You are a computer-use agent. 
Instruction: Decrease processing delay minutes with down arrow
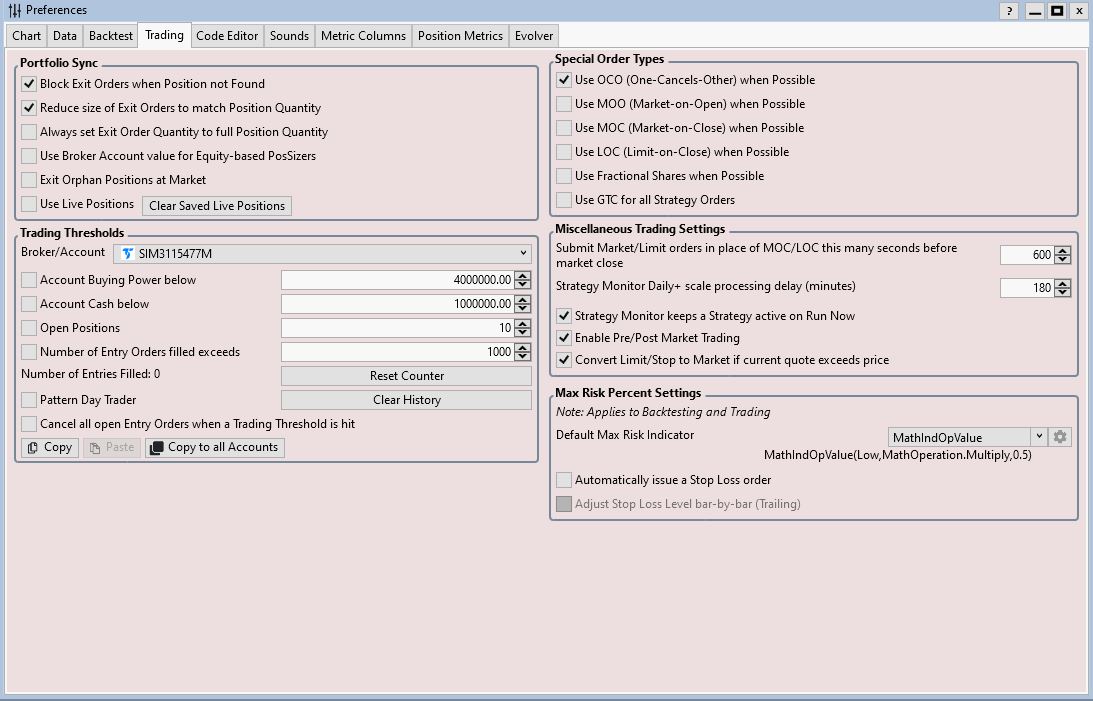coord(1063,292)
